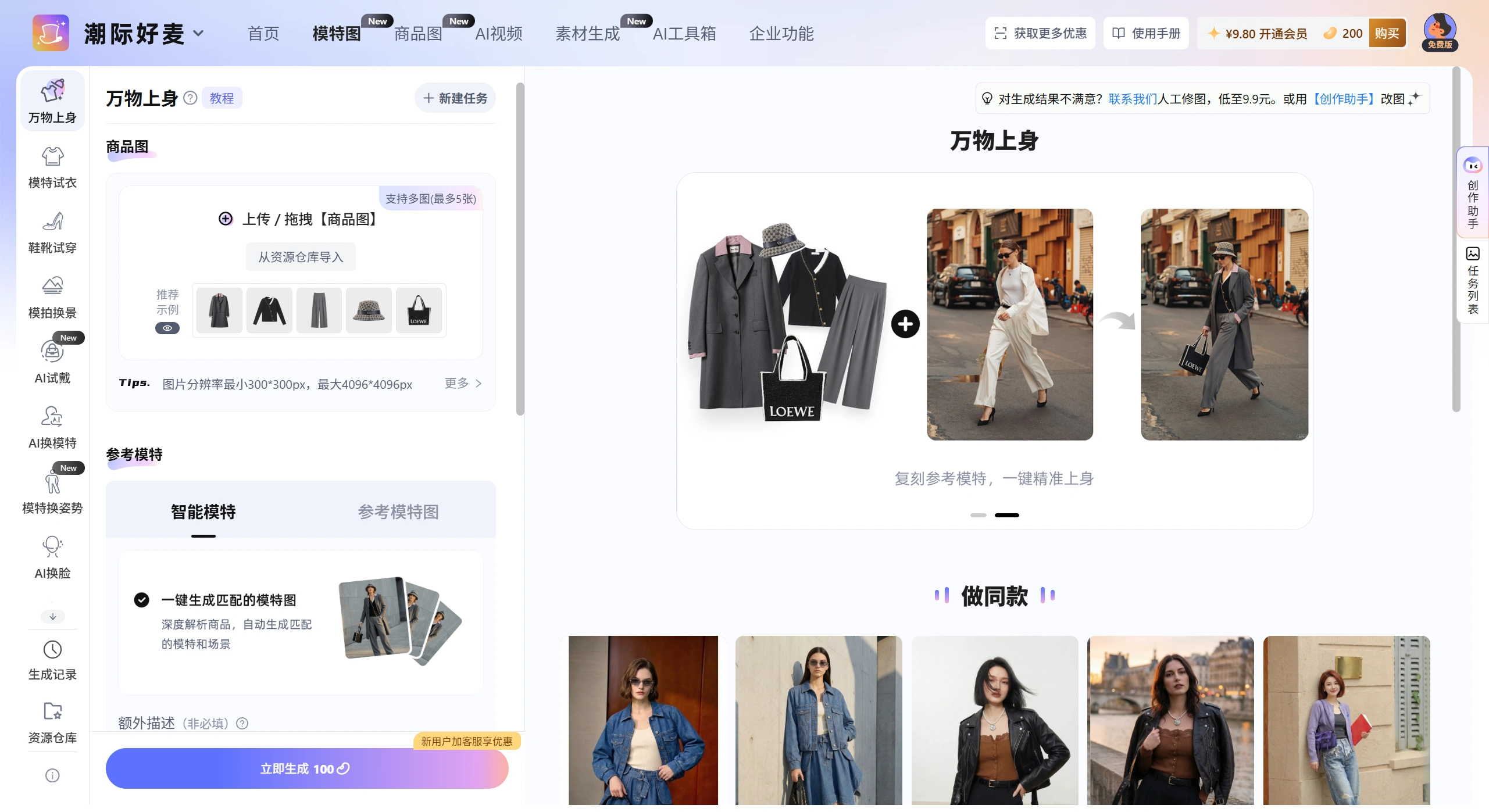The image size is (1489, 812).
Task: Select 一键生成匹配的模特图 option
Action: coord(141,600)
